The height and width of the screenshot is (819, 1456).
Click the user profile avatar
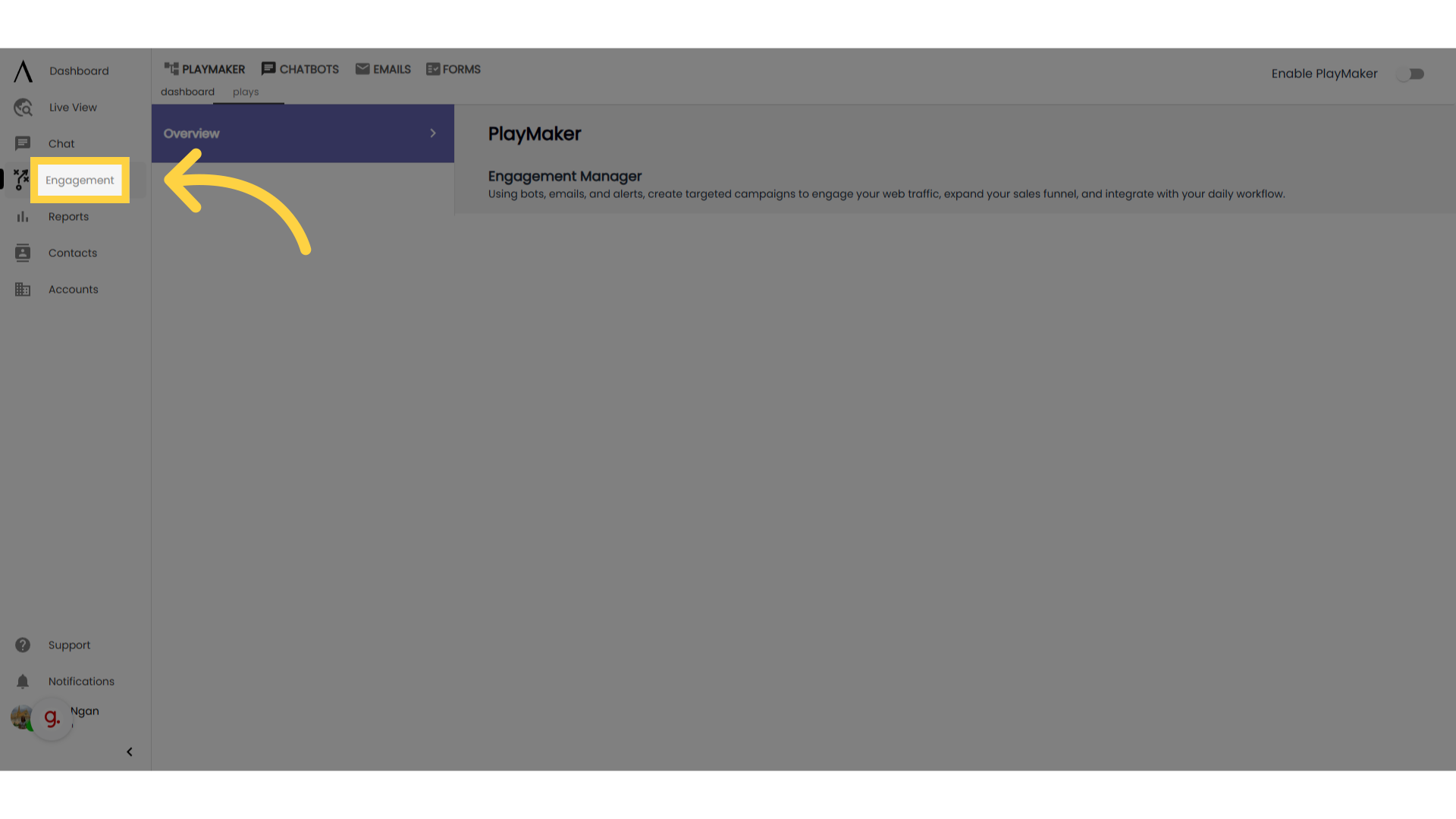[x=22, y=717]
